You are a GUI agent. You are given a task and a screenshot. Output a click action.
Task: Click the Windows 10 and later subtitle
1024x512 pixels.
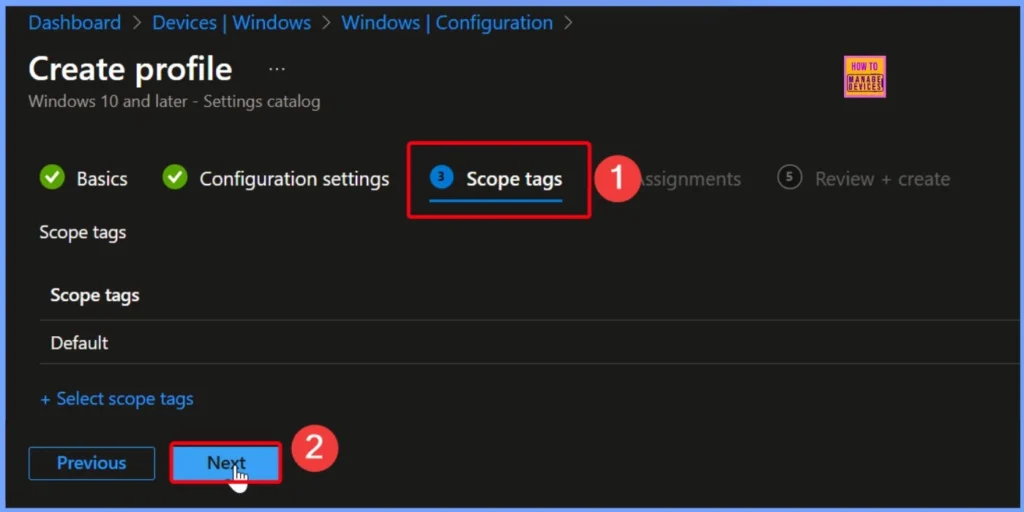(174, 103)
